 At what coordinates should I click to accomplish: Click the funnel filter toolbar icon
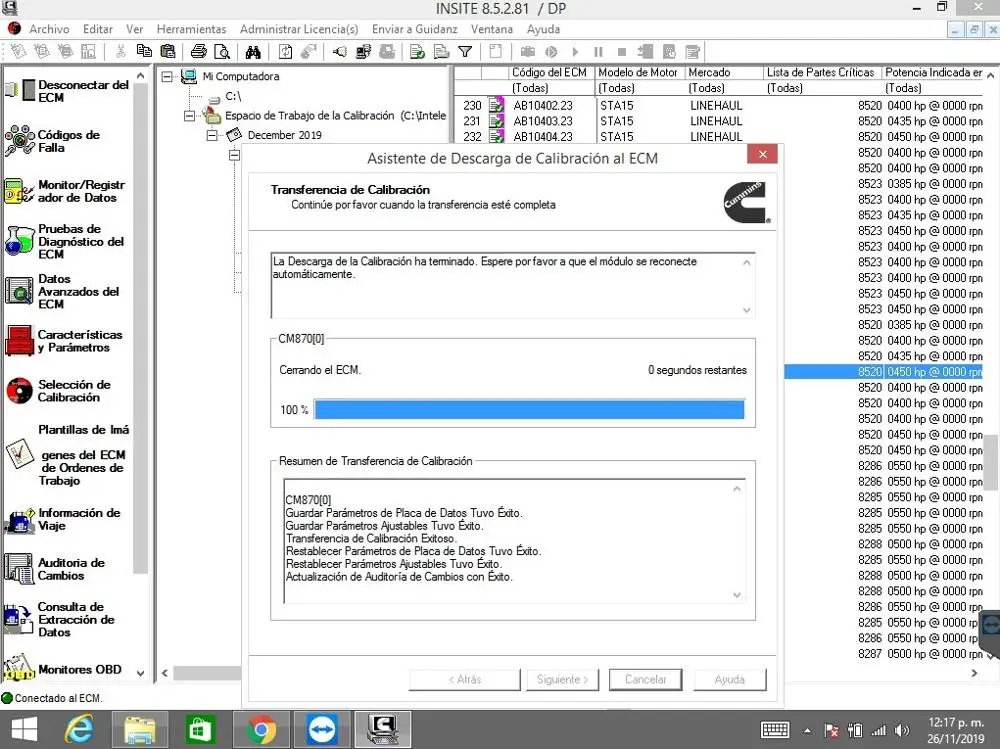[x=466, y=52]
